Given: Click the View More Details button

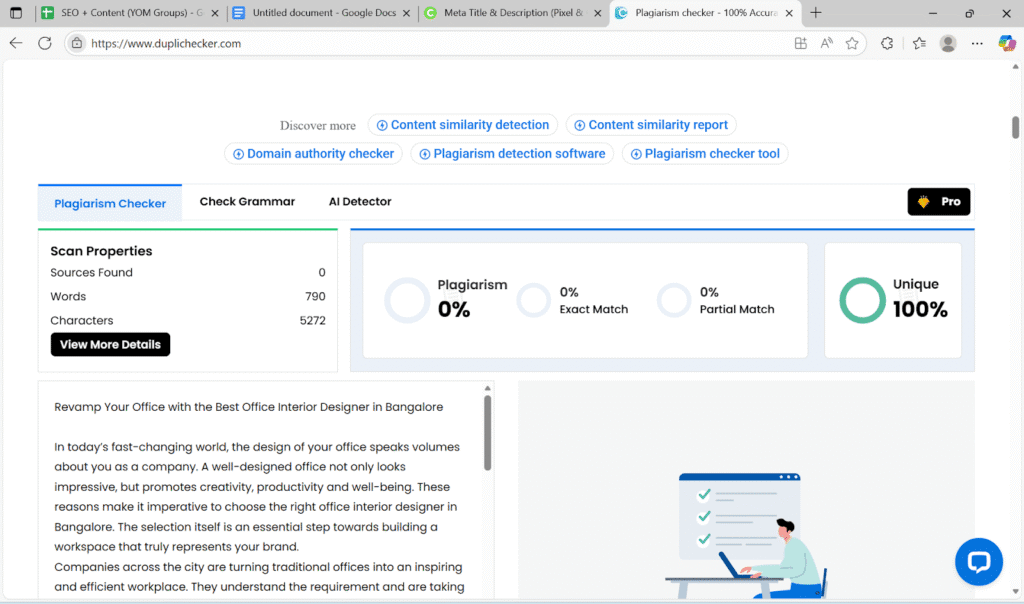Looking at the screenshot, I should point(110,344).
